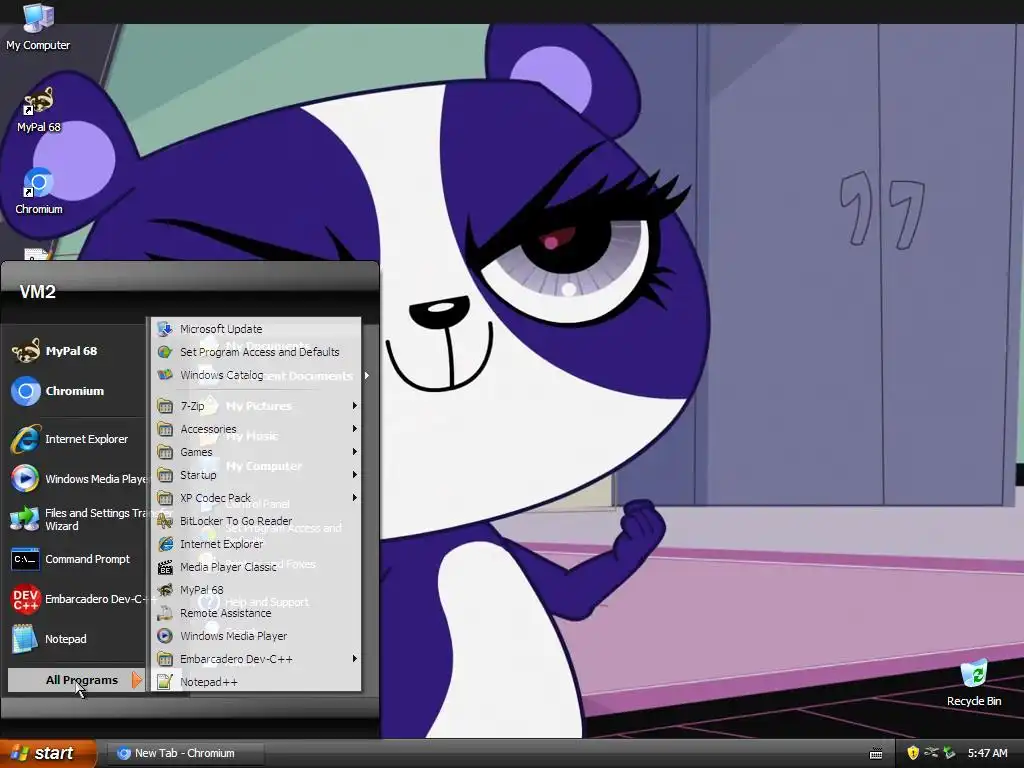The image size is (1024, 768).
Task: Click the VM2 user name header
Action: [38, 292]
